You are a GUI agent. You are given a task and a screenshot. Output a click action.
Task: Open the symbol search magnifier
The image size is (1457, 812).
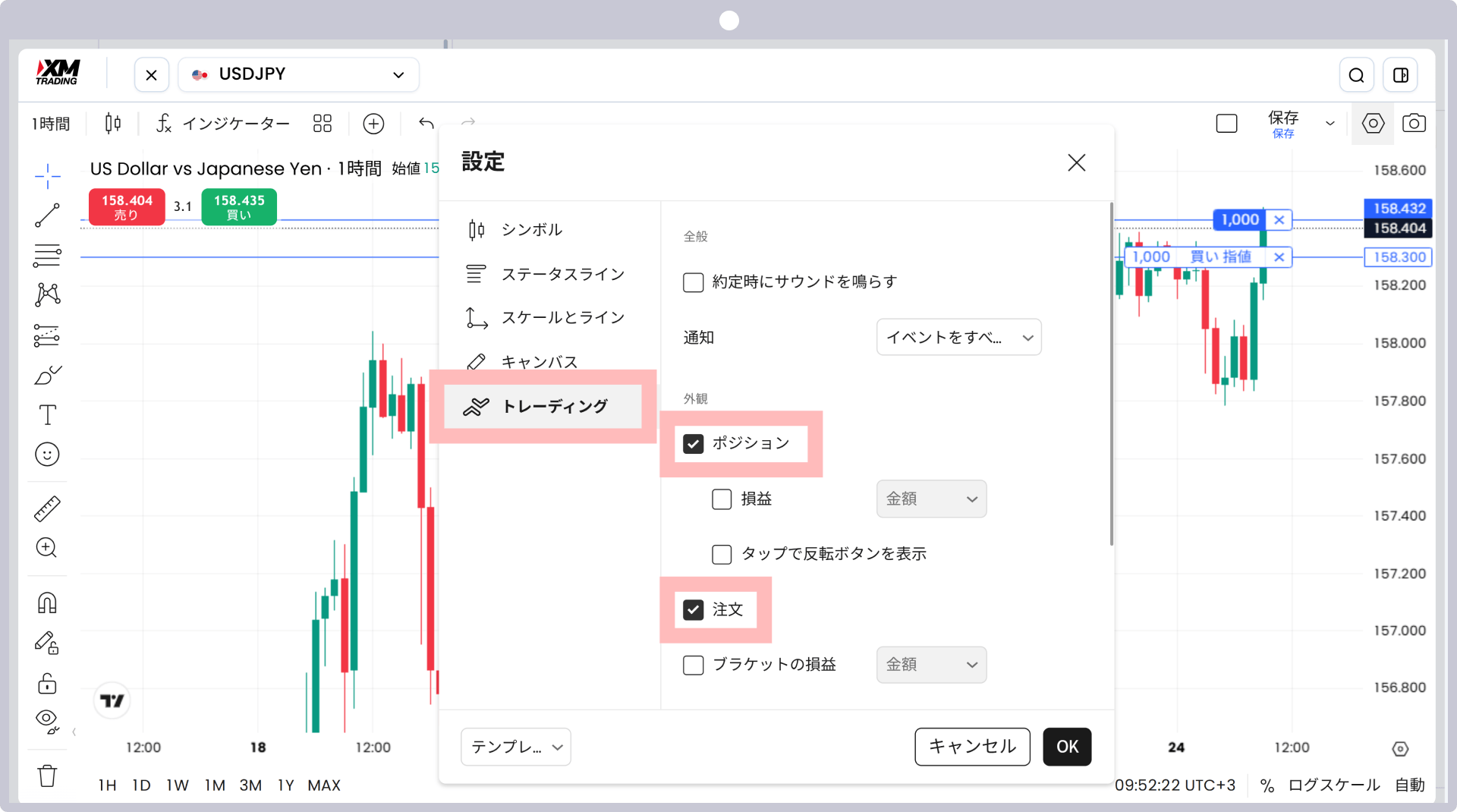tap(1357, 75)
